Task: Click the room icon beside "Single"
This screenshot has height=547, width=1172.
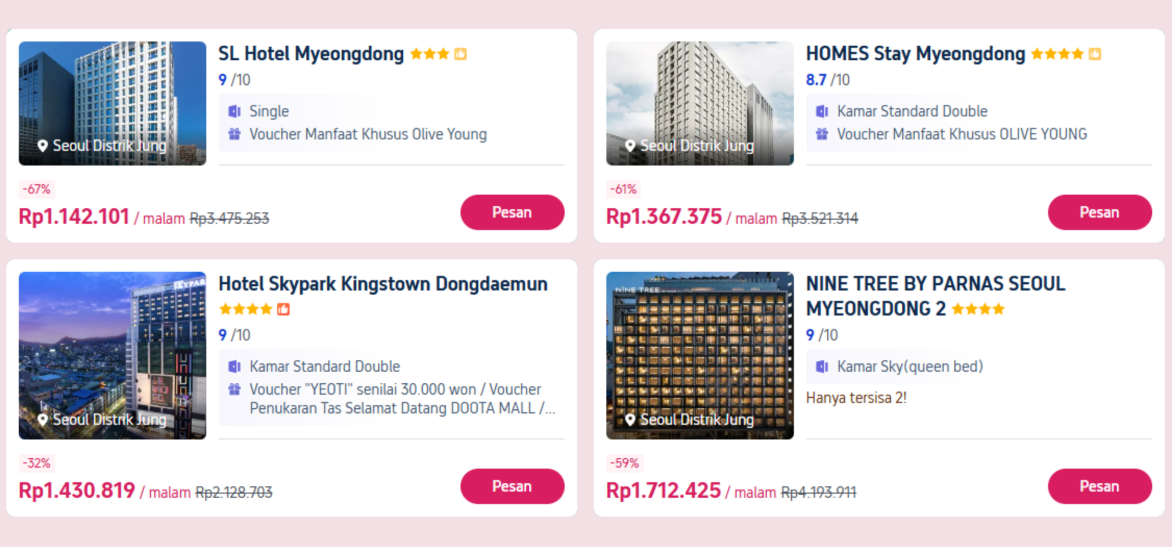Action: (x=234, y=111)
